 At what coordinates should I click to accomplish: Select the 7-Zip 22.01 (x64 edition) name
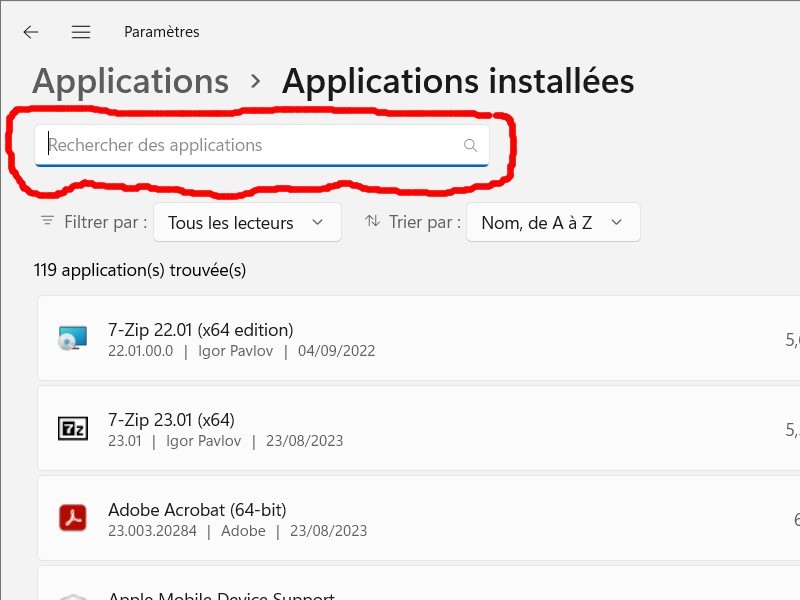(200, 330)
